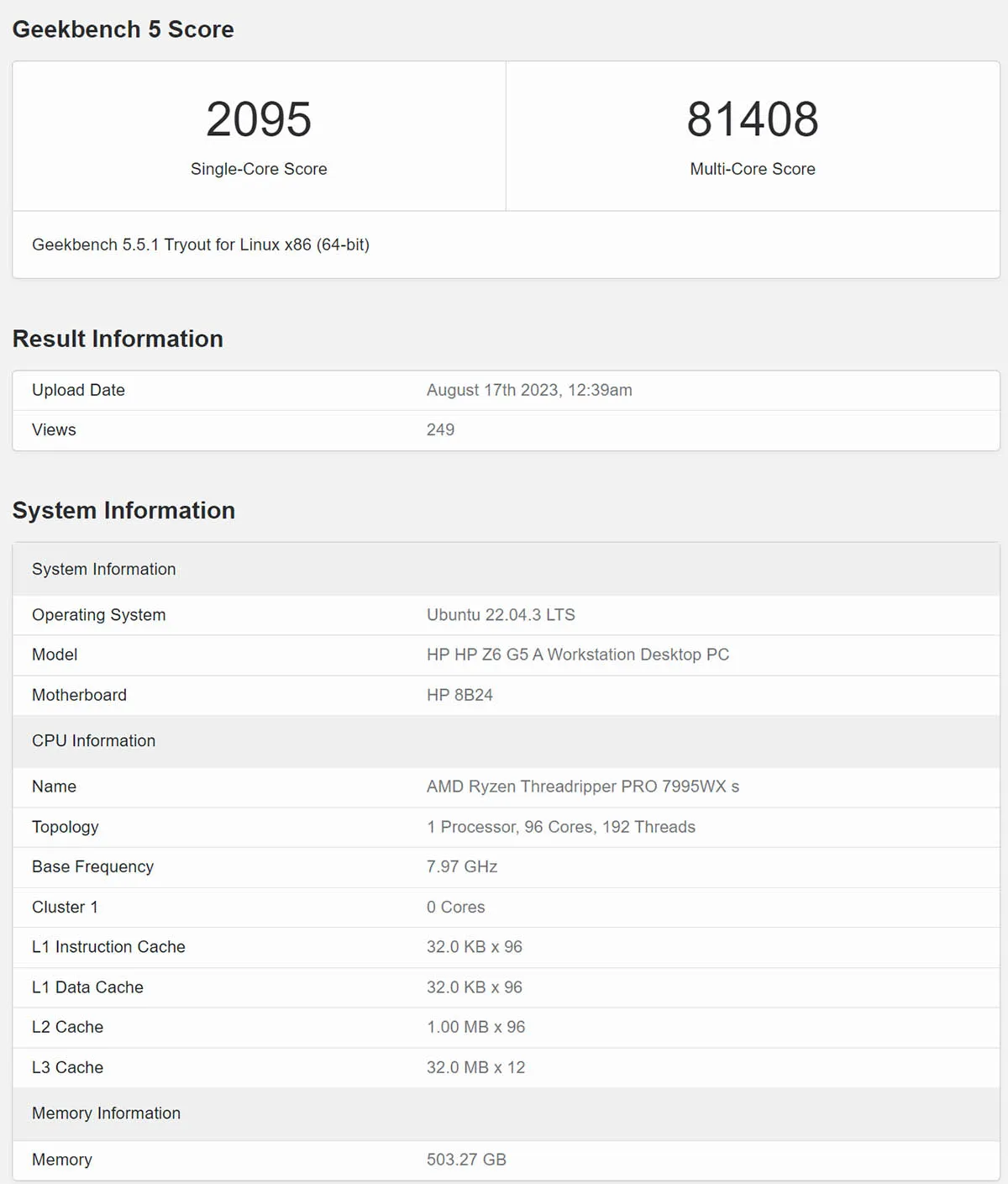The image size is (1008, 1184).
Task: Click the Memory value 503.27 GB
Action: click(466, 1160)
